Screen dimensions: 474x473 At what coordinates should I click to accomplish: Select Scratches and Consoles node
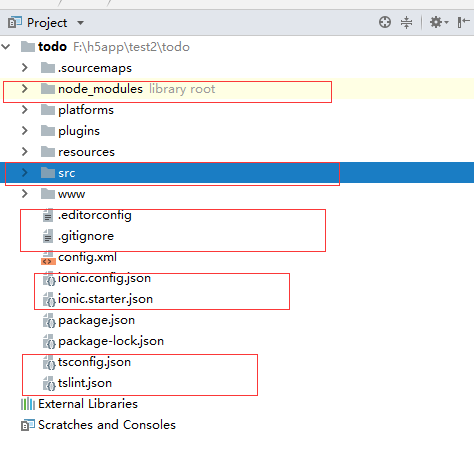point(107,425)
